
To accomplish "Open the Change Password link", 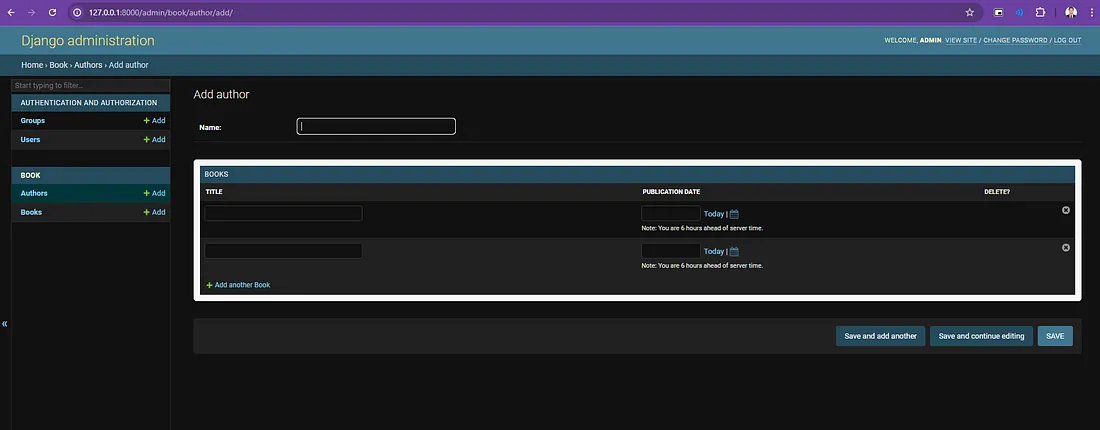I will click(1015, 41).
